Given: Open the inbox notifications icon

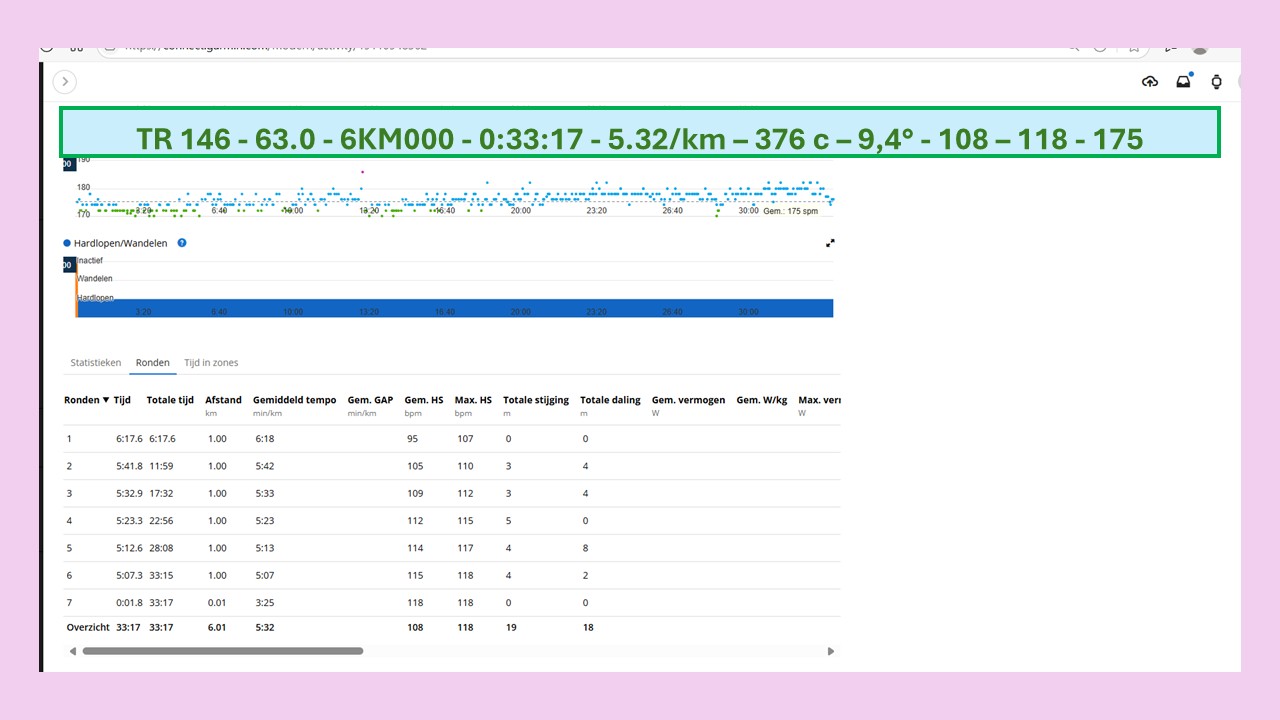Looking at the screenshot, I should tap(1184, 81).
